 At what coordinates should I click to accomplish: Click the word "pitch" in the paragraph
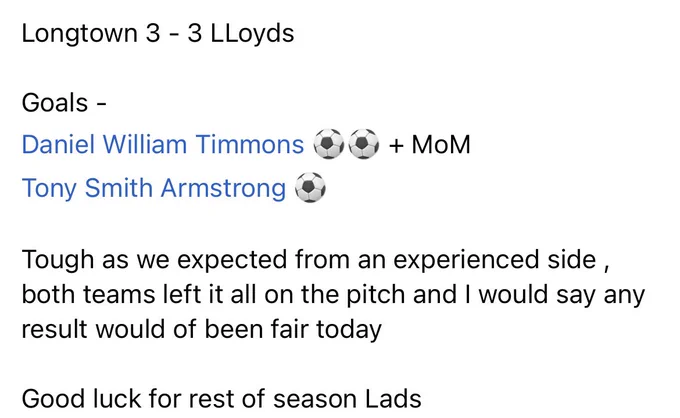(376, 295)
